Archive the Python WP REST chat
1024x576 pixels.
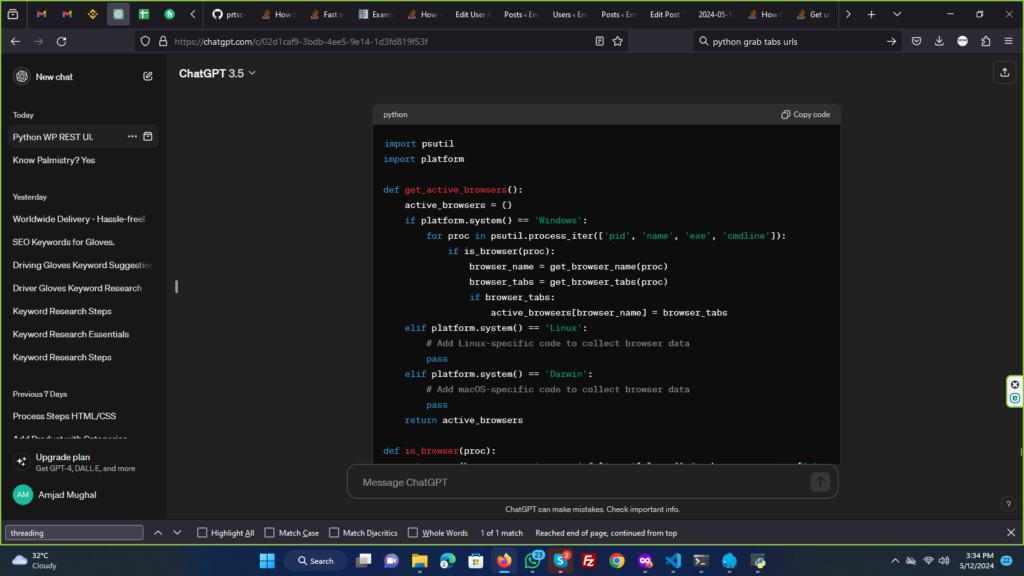pos(148,137)
